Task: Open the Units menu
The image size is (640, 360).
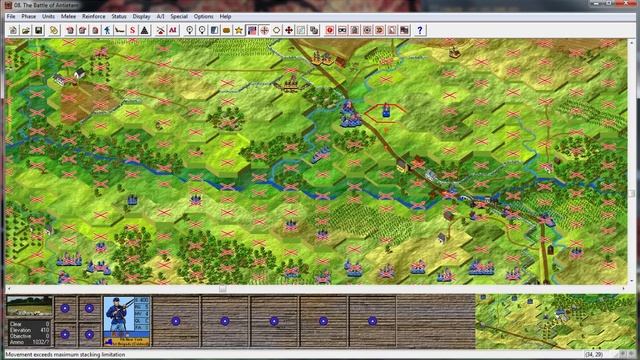Action: pyautogui.click(x=48, y=16)
